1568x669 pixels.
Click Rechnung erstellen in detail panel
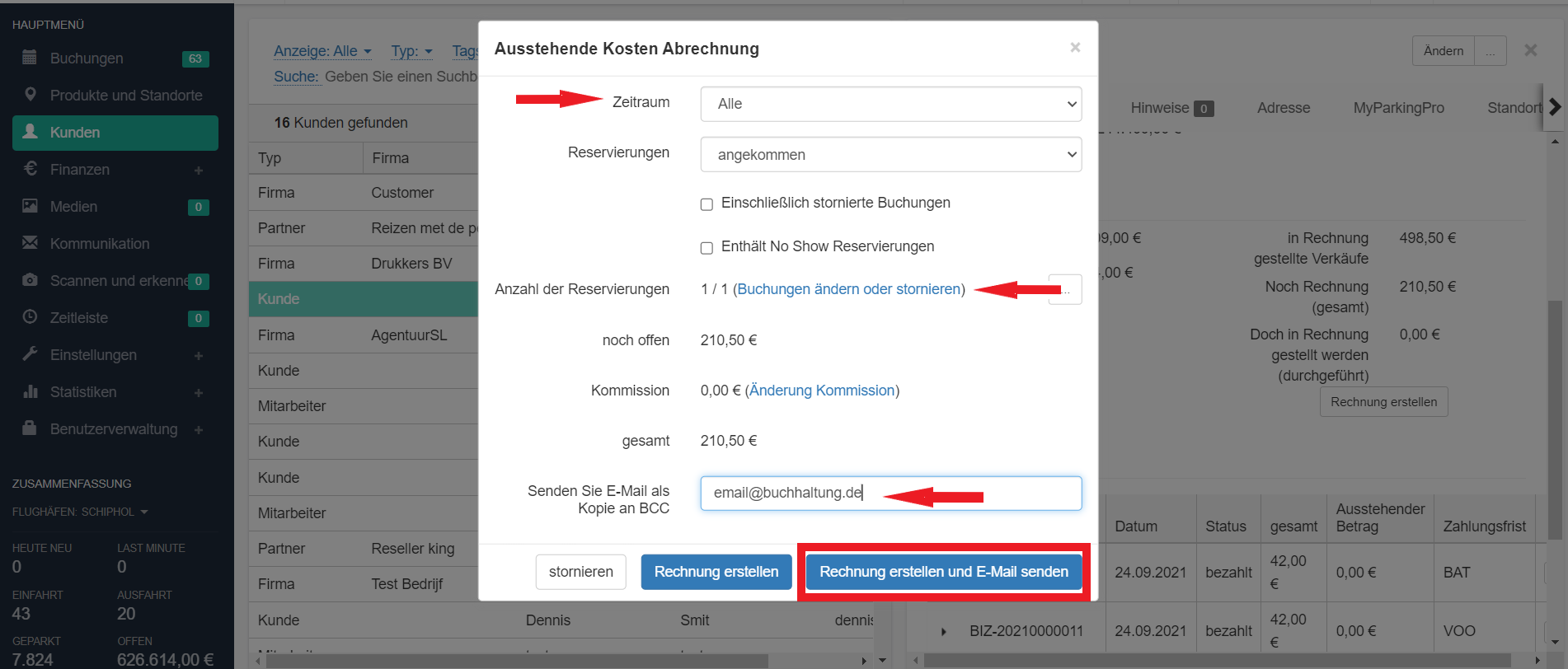1383,402
